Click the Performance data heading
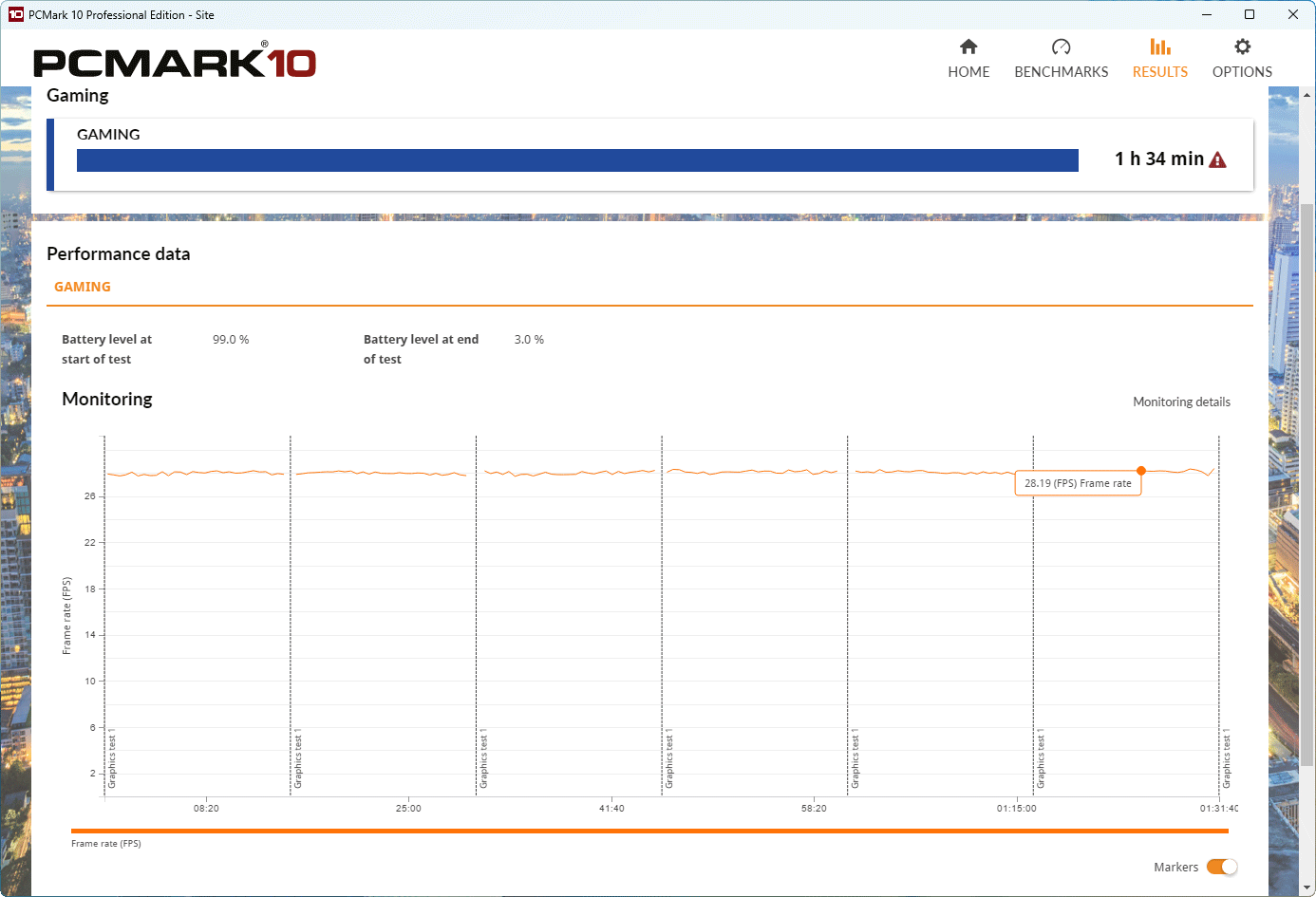This screenshot has height=897, width=1316. (x=119, y=253)
